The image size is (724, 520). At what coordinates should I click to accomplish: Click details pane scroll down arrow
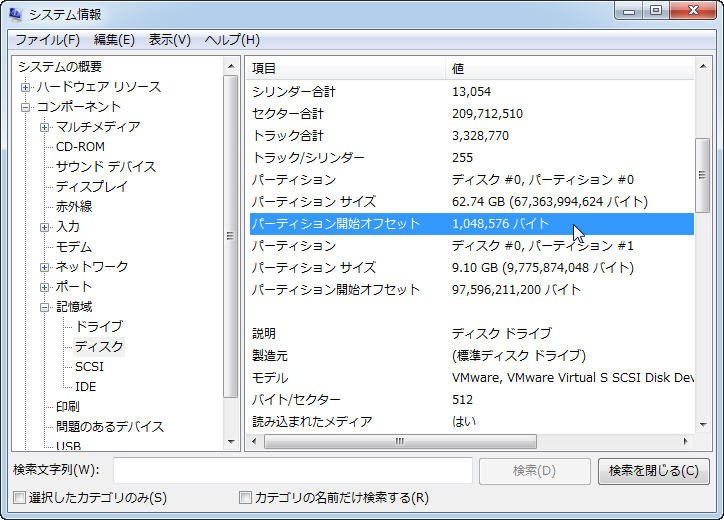[x=703, y=424]
